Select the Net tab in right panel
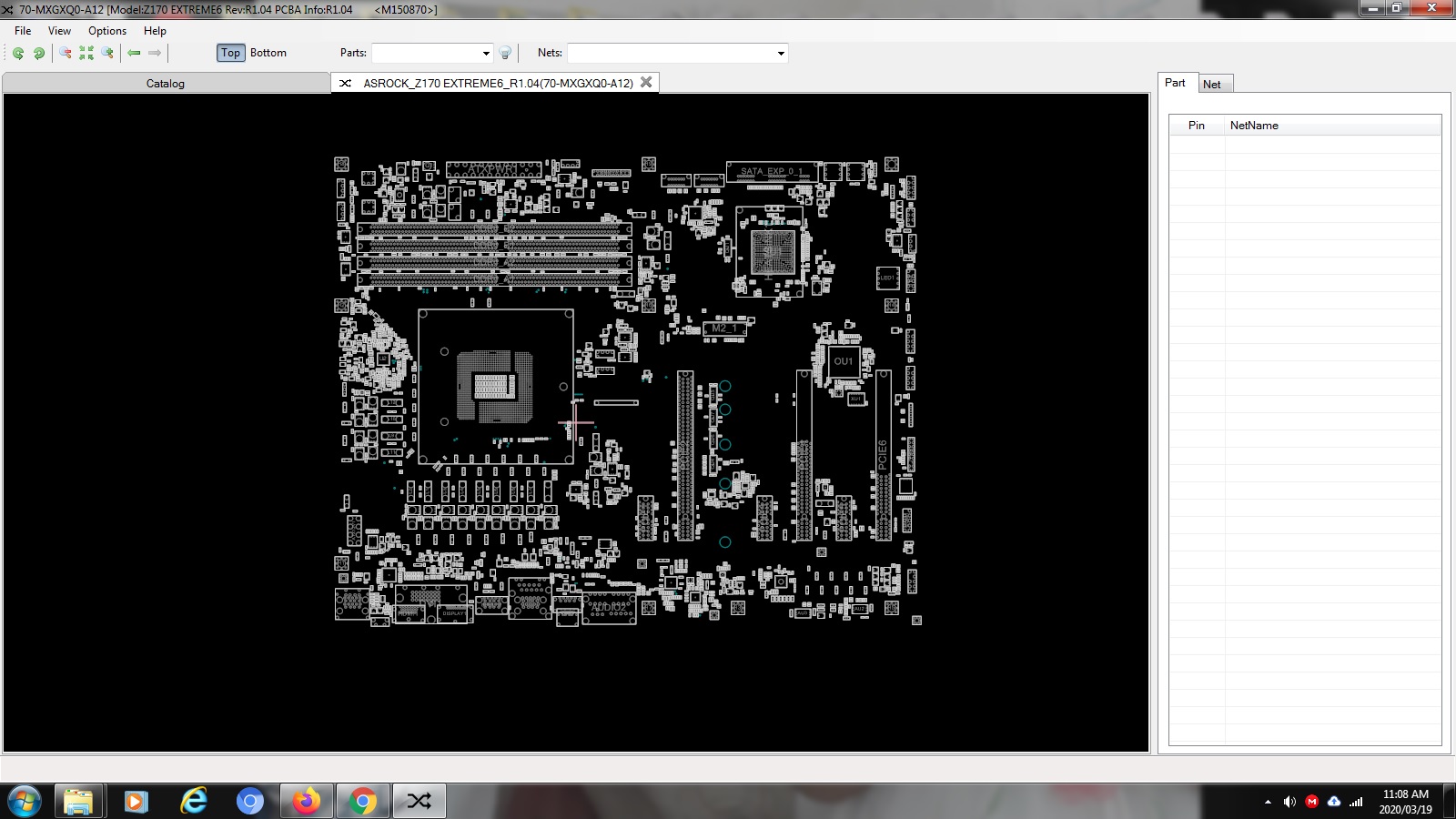The height and width of the screenshot is (819, 1456). tap(1212, 84)
